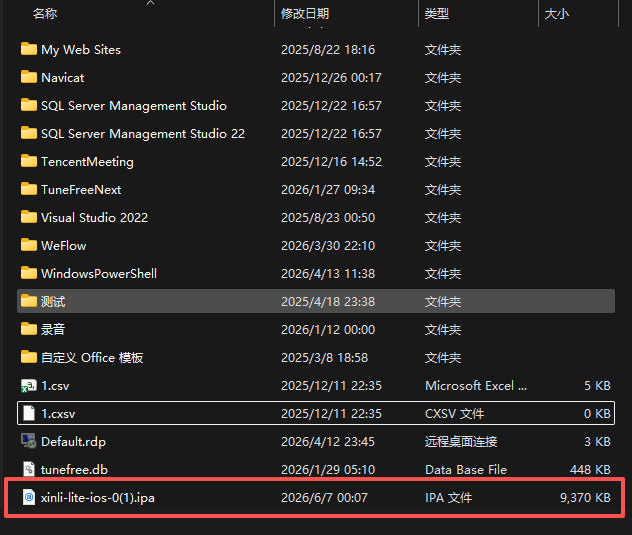Select the folder name TencentMeeting
Viewport: 632px width, 535px height.
(87, 162)
